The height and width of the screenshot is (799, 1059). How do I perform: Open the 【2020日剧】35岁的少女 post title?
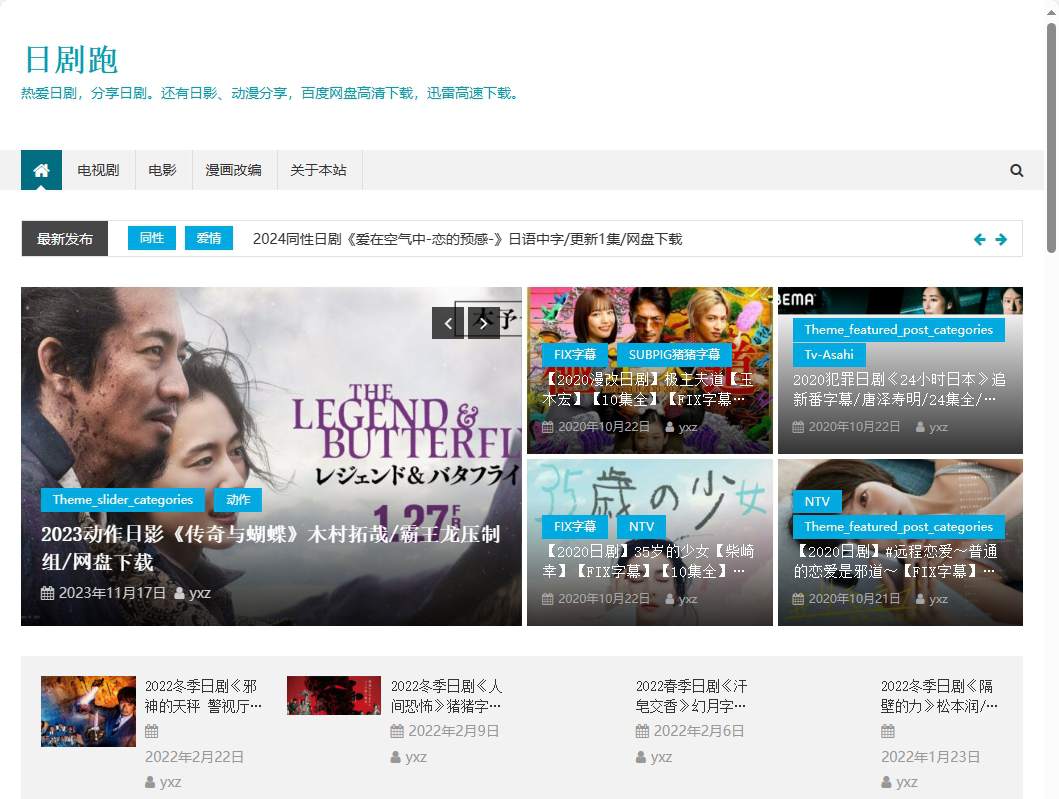pos(648,562)
